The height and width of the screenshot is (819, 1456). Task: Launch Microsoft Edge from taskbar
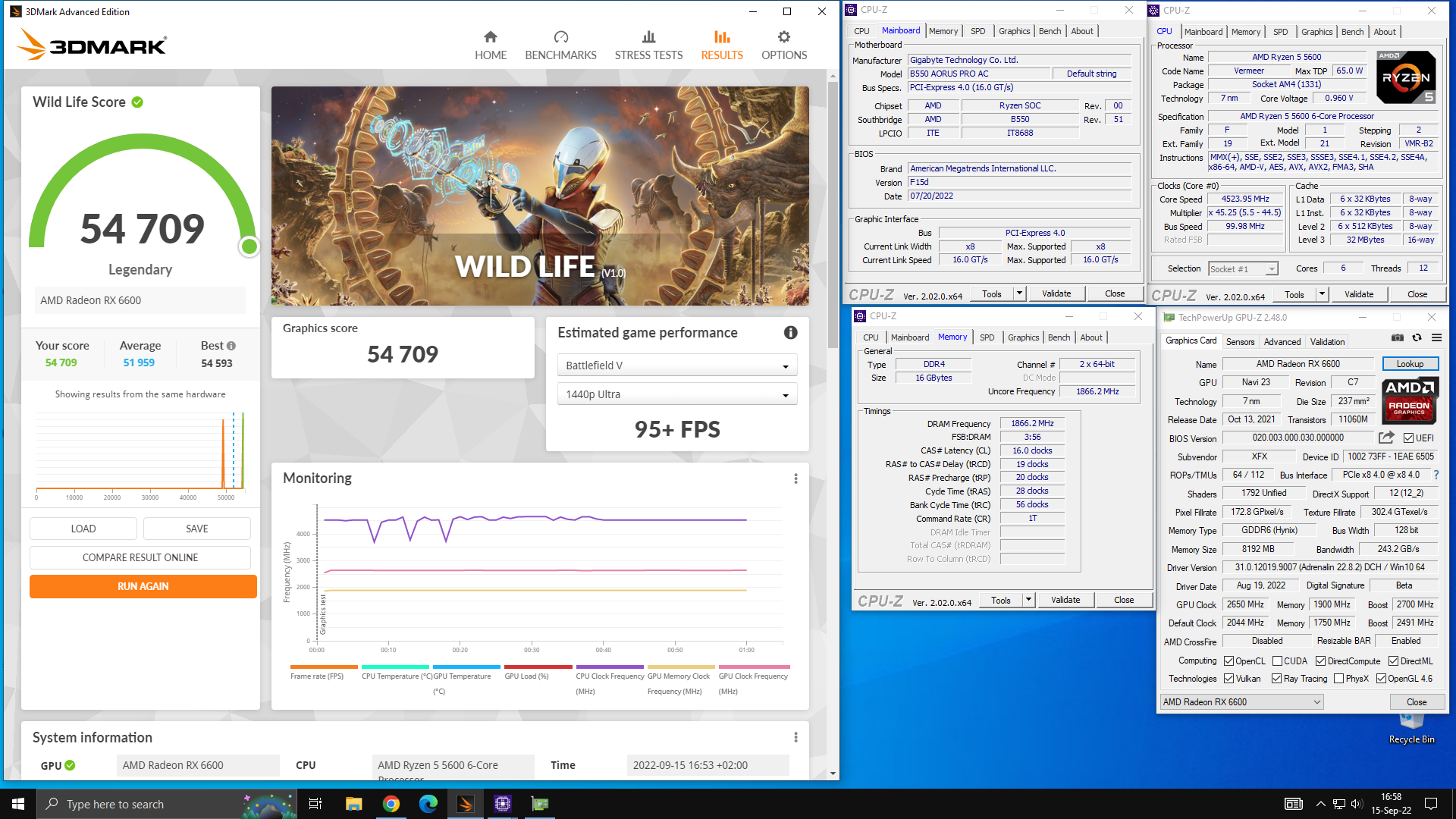(x=428, y=804)
